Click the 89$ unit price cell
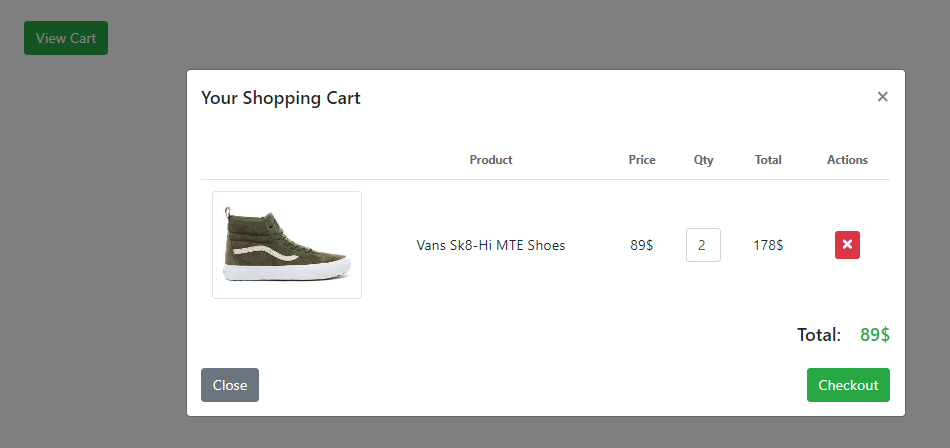 (x=642, y=245)
